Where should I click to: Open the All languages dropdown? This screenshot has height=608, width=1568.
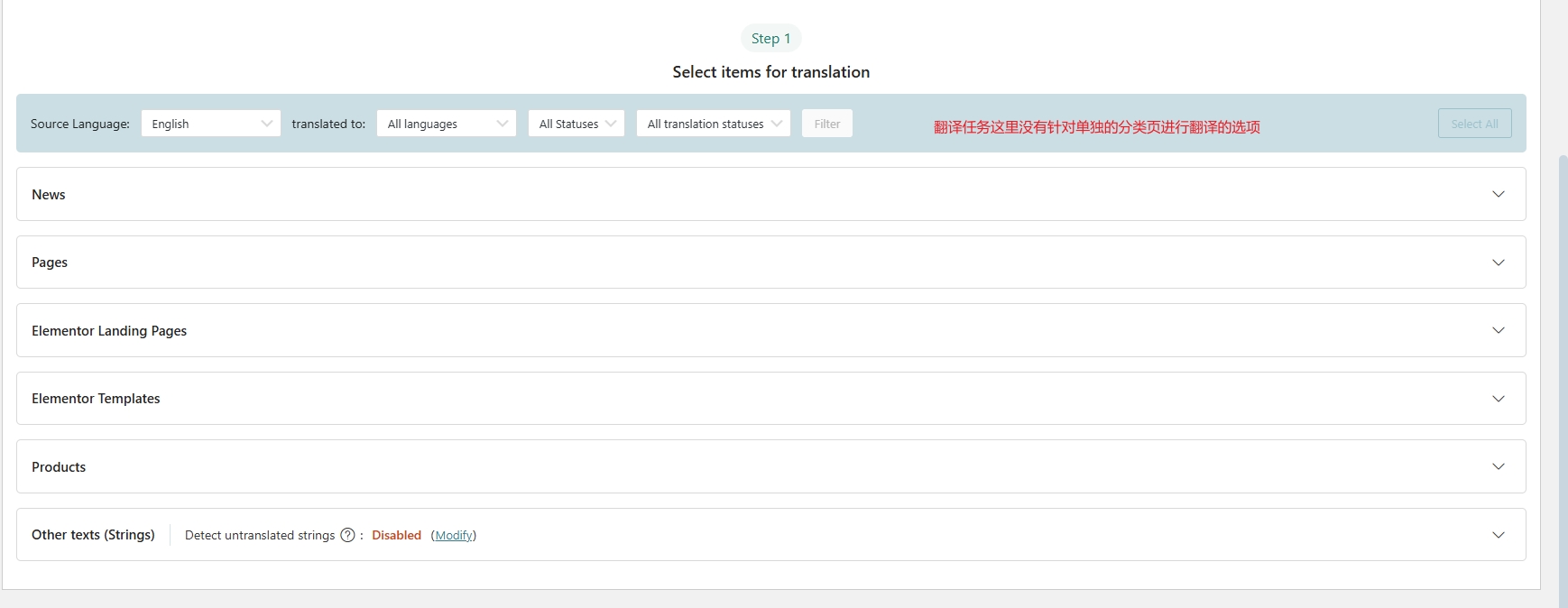tap(447, 124)
